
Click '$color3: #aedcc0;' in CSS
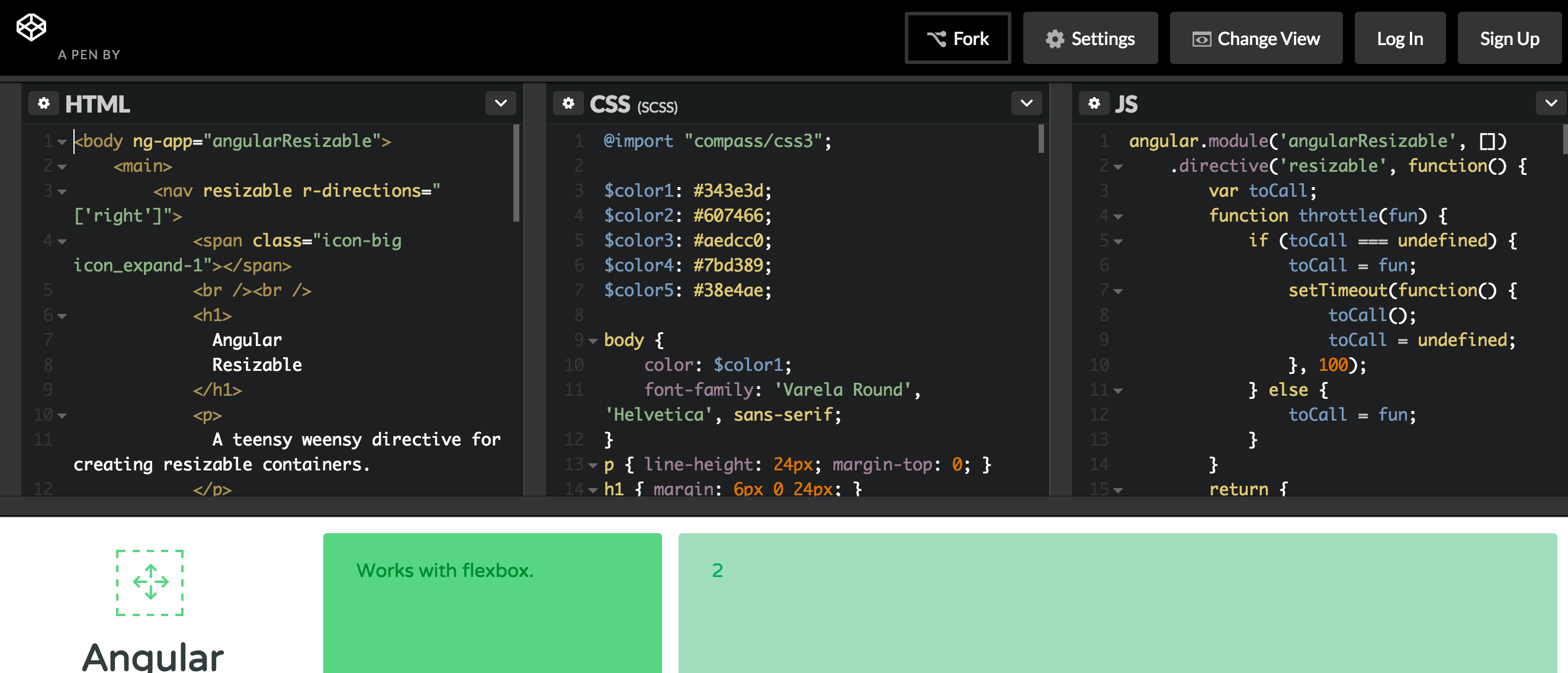coord(688,241)
